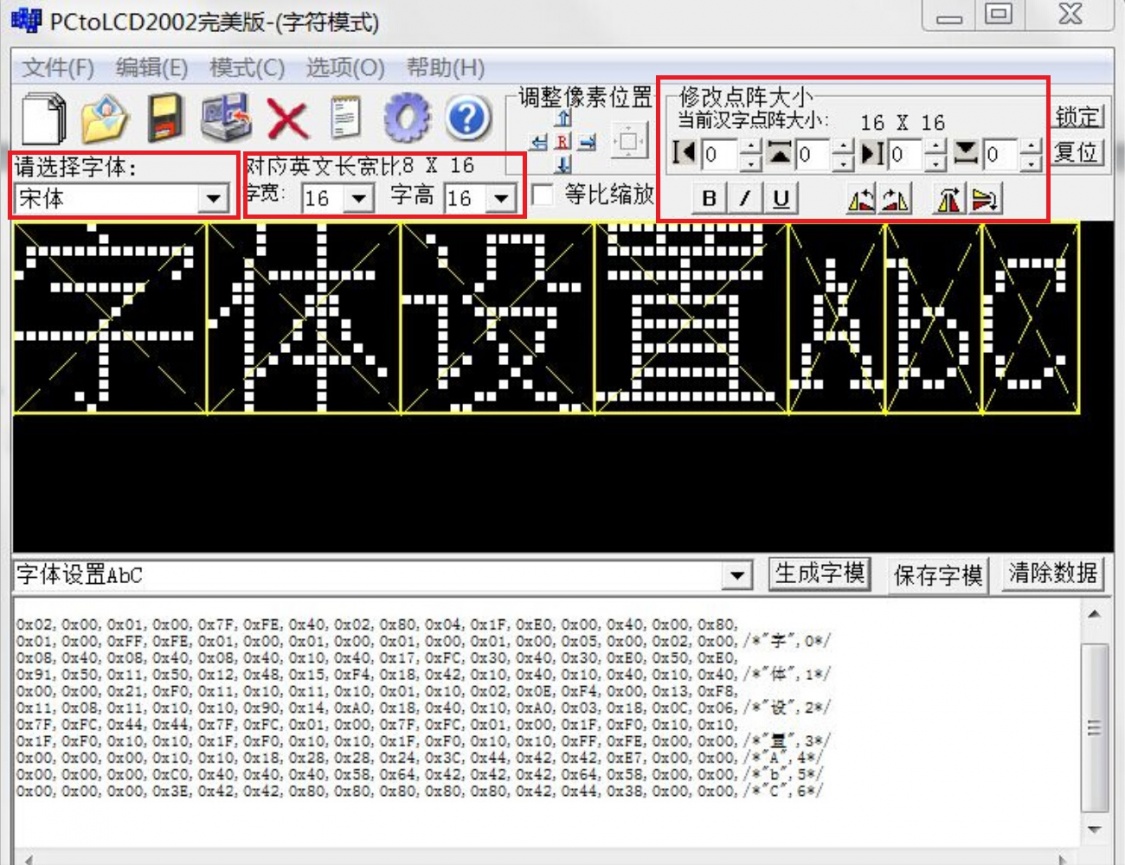Toggle bold B button

pyautogui.click(x=709, y=200)
